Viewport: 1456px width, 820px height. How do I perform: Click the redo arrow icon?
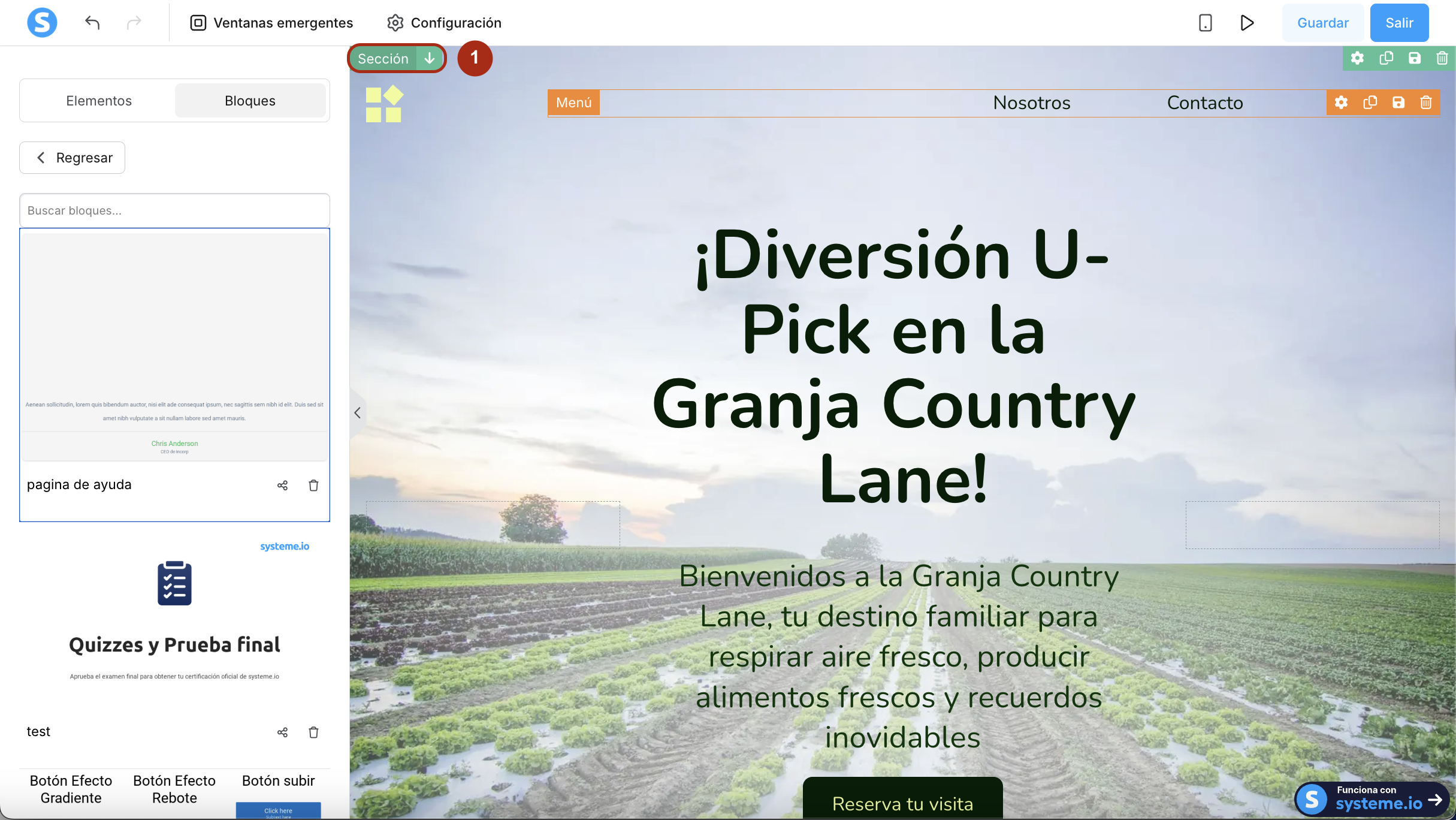point(134,23)
